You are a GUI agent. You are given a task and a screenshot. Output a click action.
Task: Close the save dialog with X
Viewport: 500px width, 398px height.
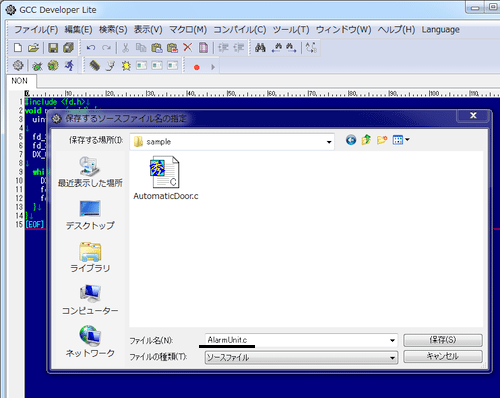click(473, 116)
